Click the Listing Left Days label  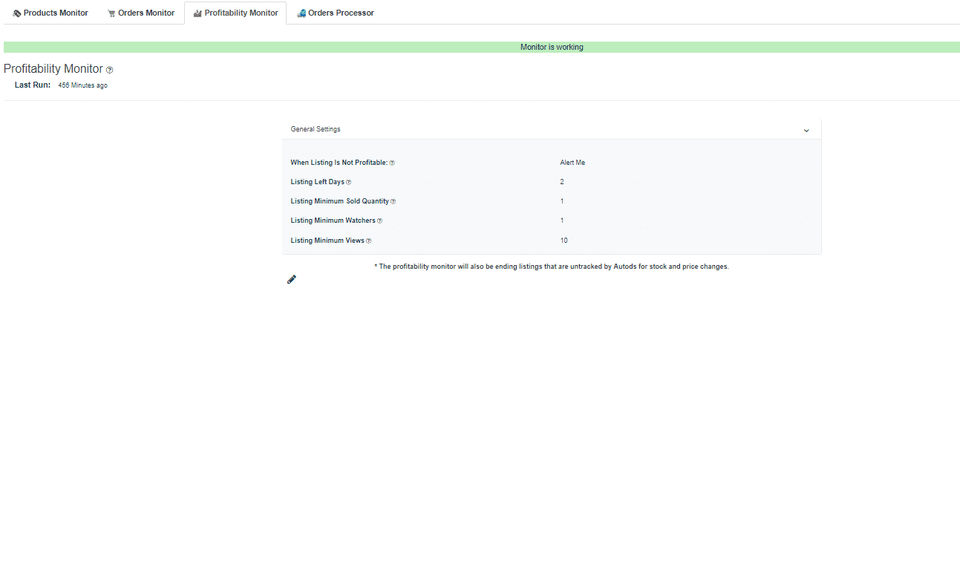tap(317, 182)
